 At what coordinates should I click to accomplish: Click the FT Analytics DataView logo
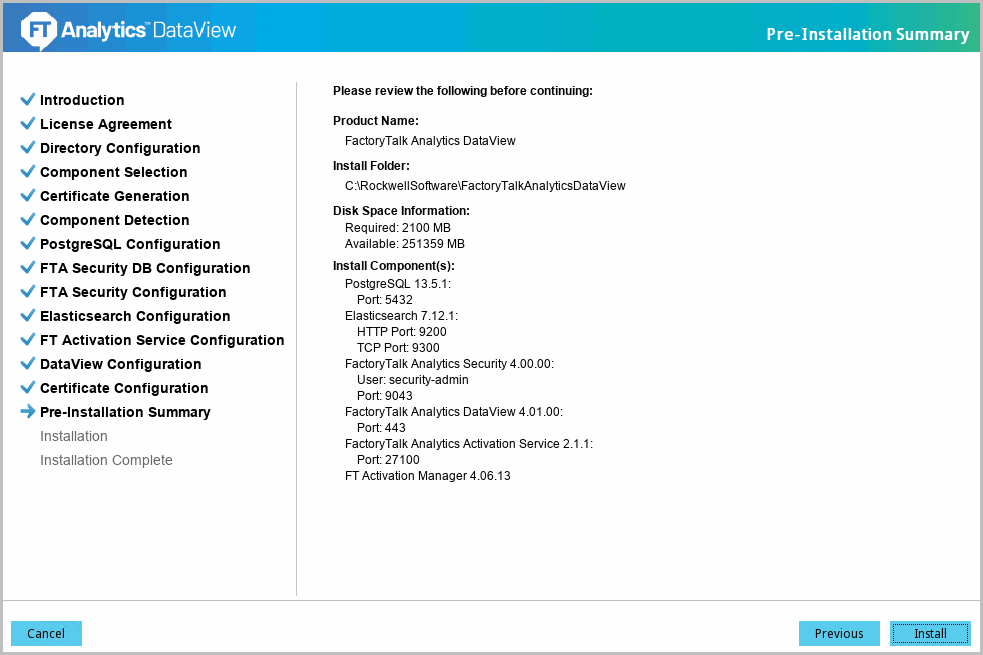129,31
